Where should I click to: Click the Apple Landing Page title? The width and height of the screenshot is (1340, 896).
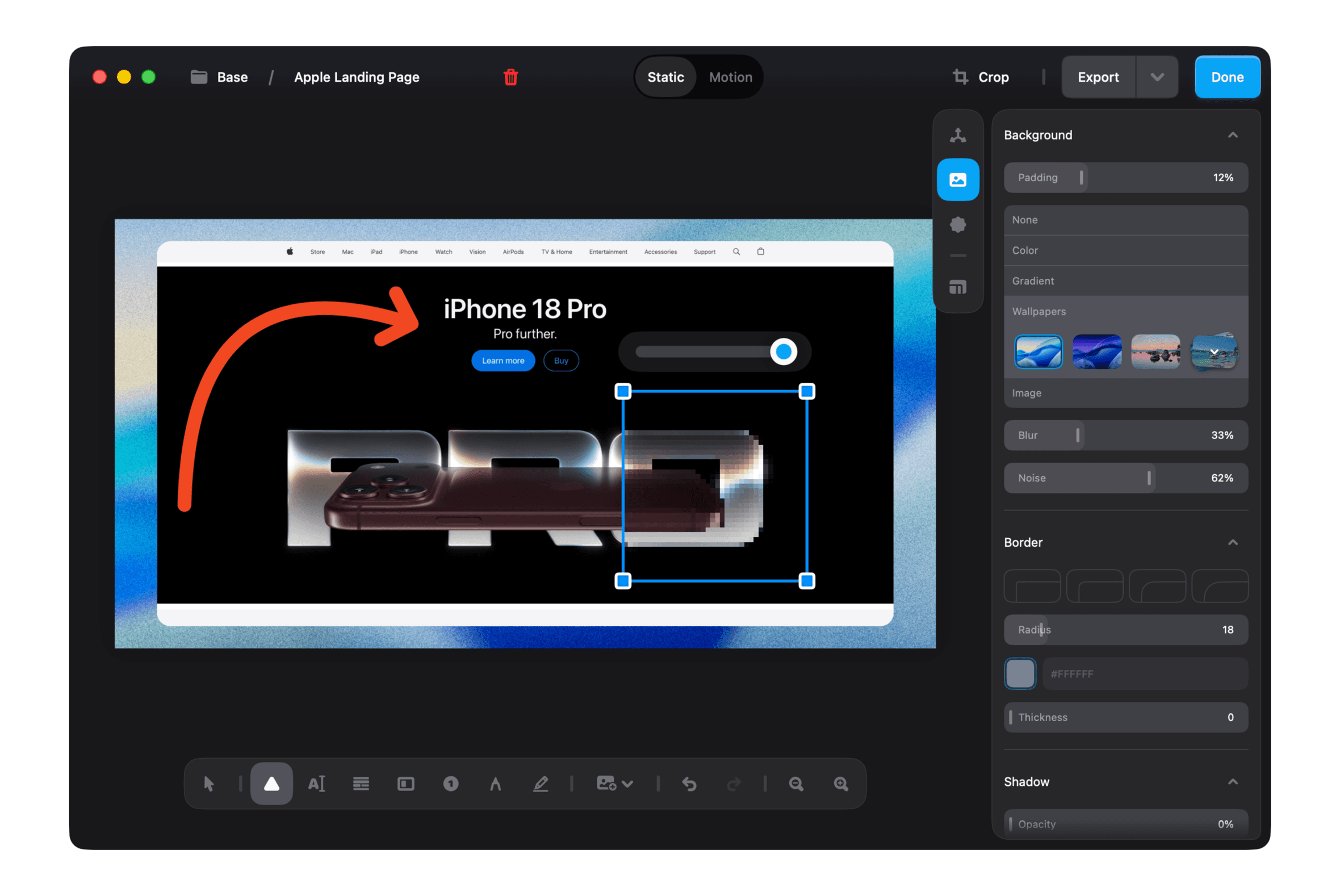click(x=357, y=77)
